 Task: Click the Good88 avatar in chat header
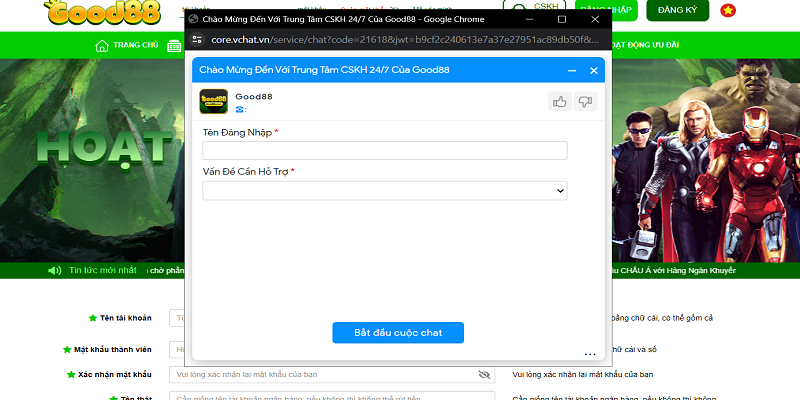pyautogui.click(x=213, y=101)
